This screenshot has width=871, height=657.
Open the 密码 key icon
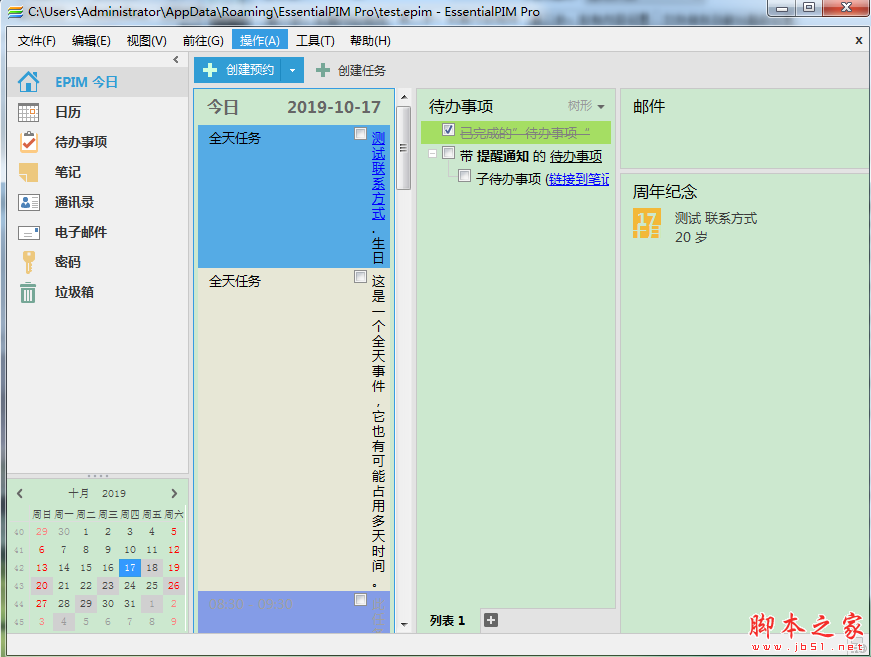(28, 262)
